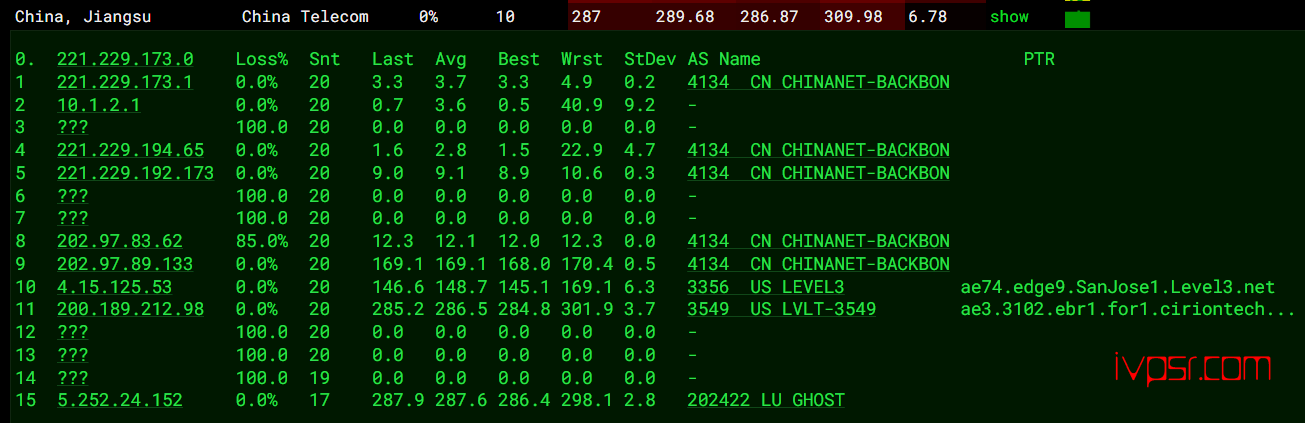
Task: Click the 40.9 worst value on hop 2
Action: [x=581, y=105]
